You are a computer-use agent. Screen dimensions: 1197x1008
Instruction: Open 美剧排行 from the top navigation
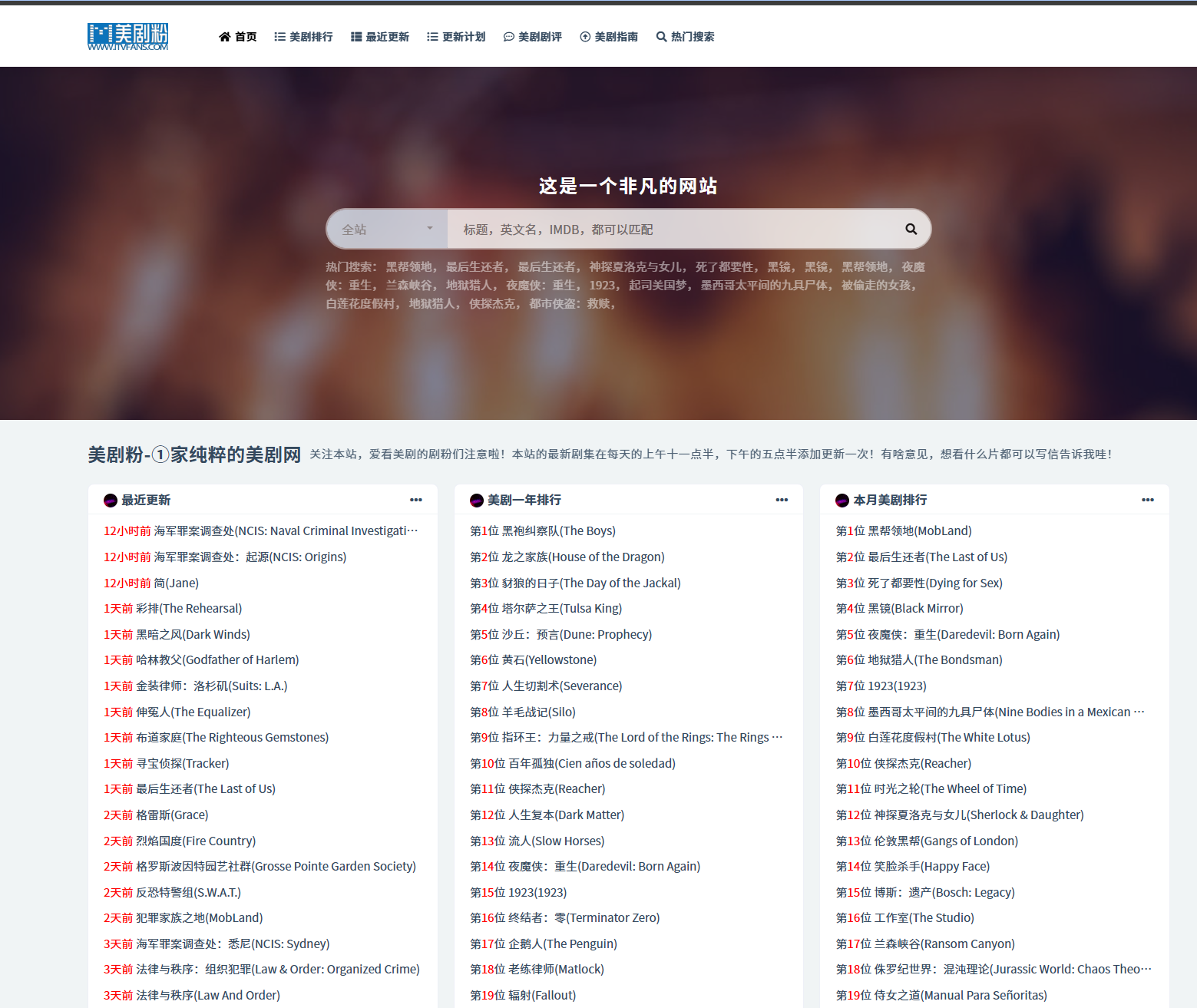(303, 37)
